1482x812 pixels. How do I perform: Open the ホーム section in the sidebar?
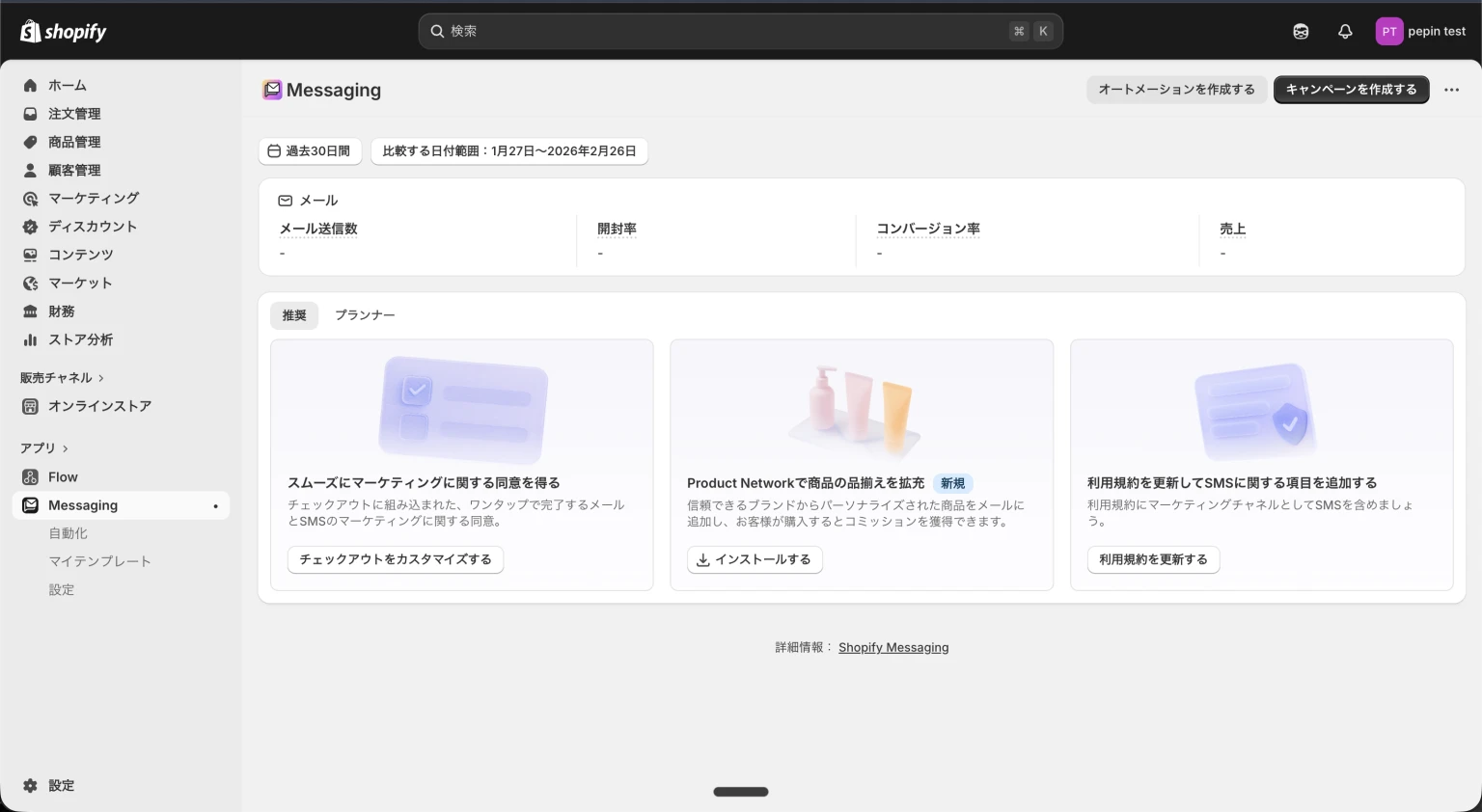point(67,85)
